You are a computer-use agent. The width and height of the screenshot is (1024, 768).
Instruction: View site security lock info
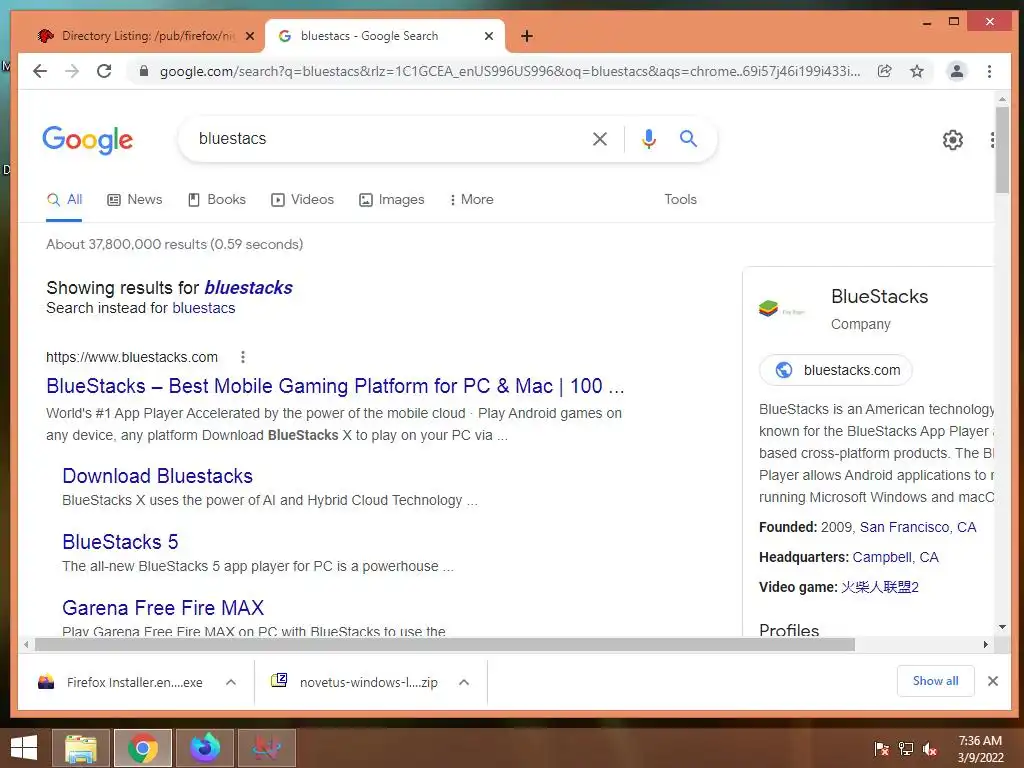pos(144,71)
